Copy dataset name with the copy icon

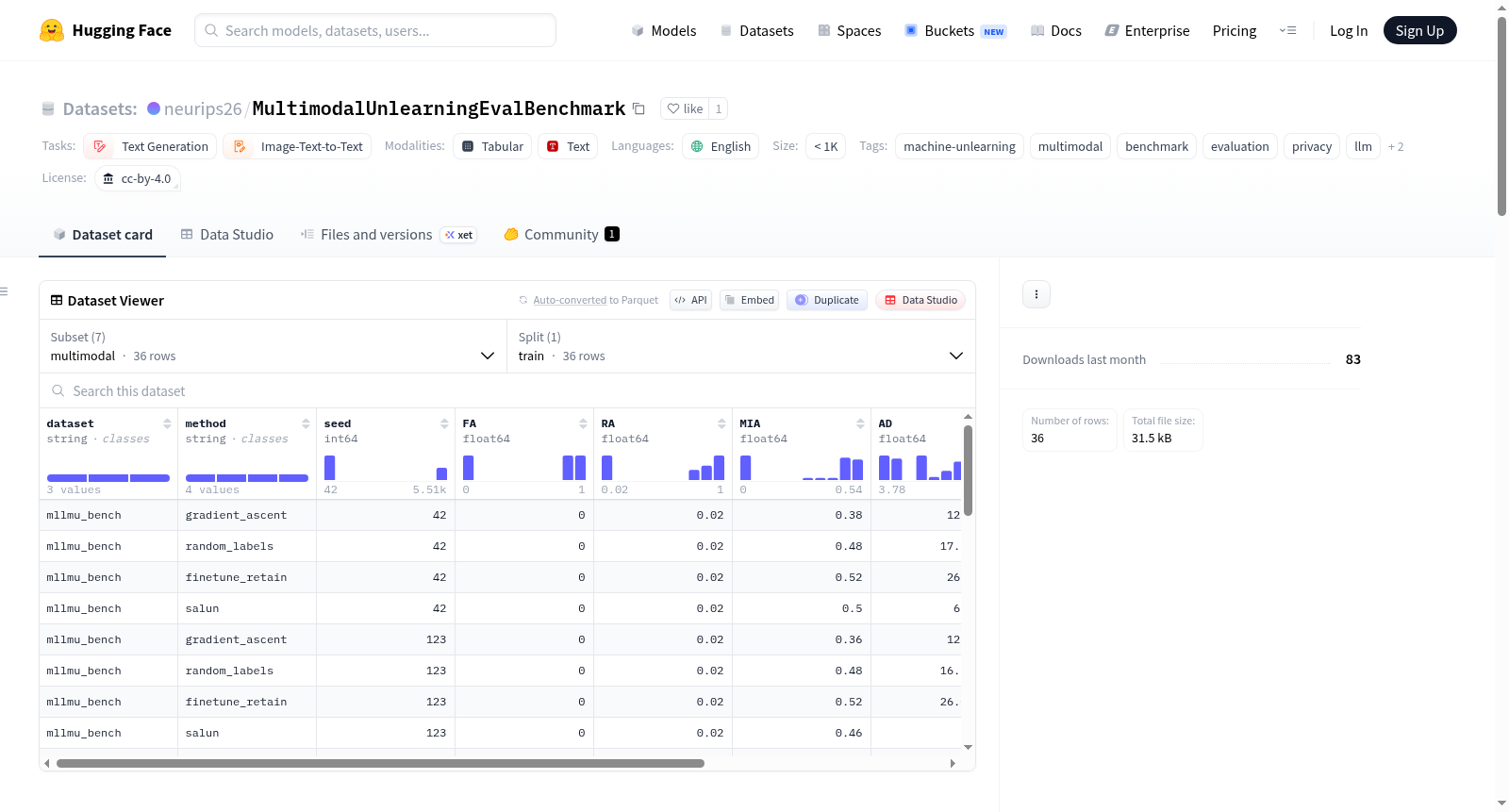[x=638, y=108]
